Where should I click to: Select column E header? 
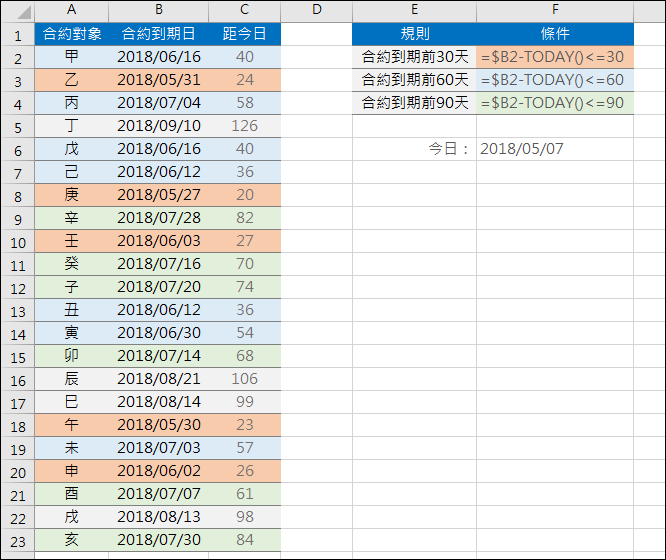pyautogui.click(x=414, y=10)
